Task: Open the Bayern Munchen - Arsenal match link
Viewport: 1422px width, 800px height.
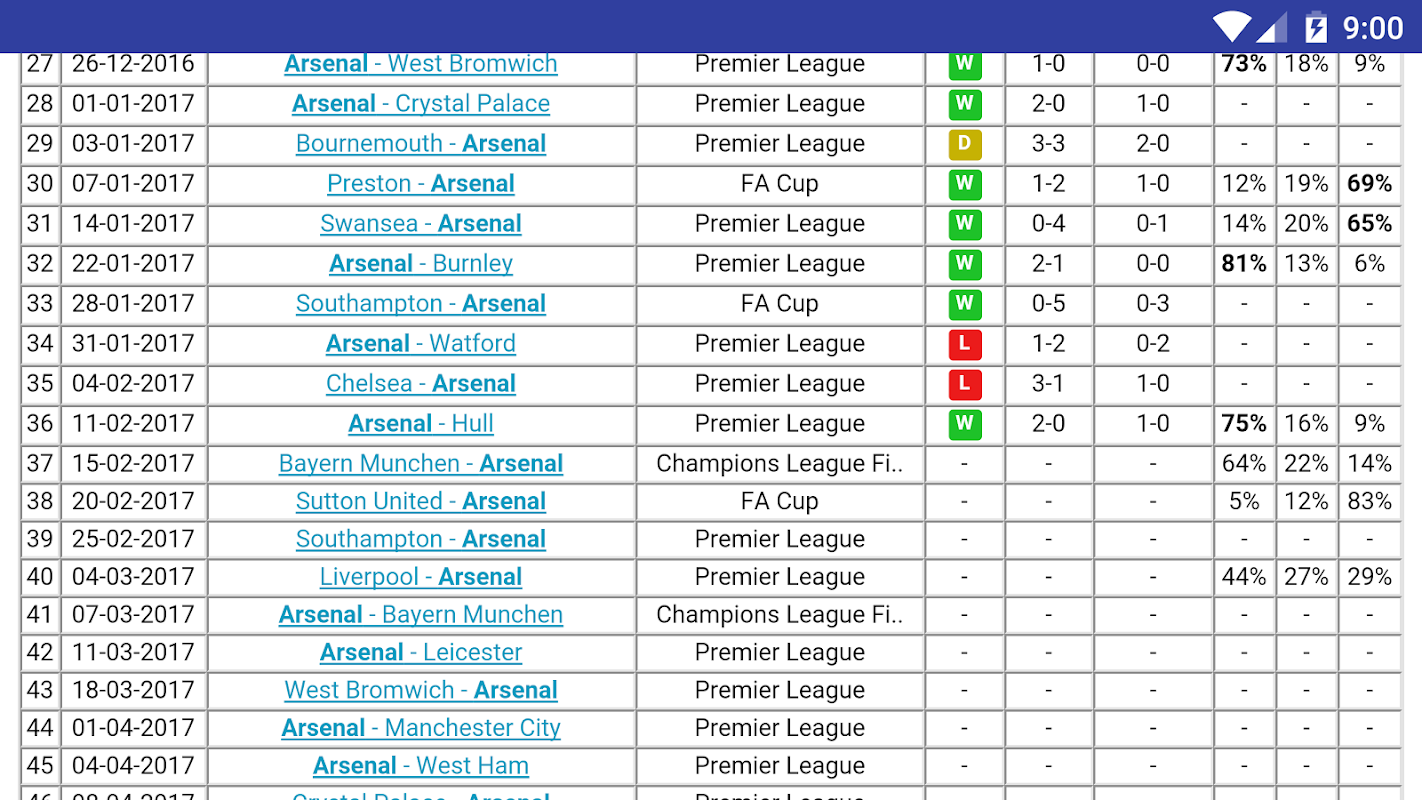Action: tap(421, 464)
